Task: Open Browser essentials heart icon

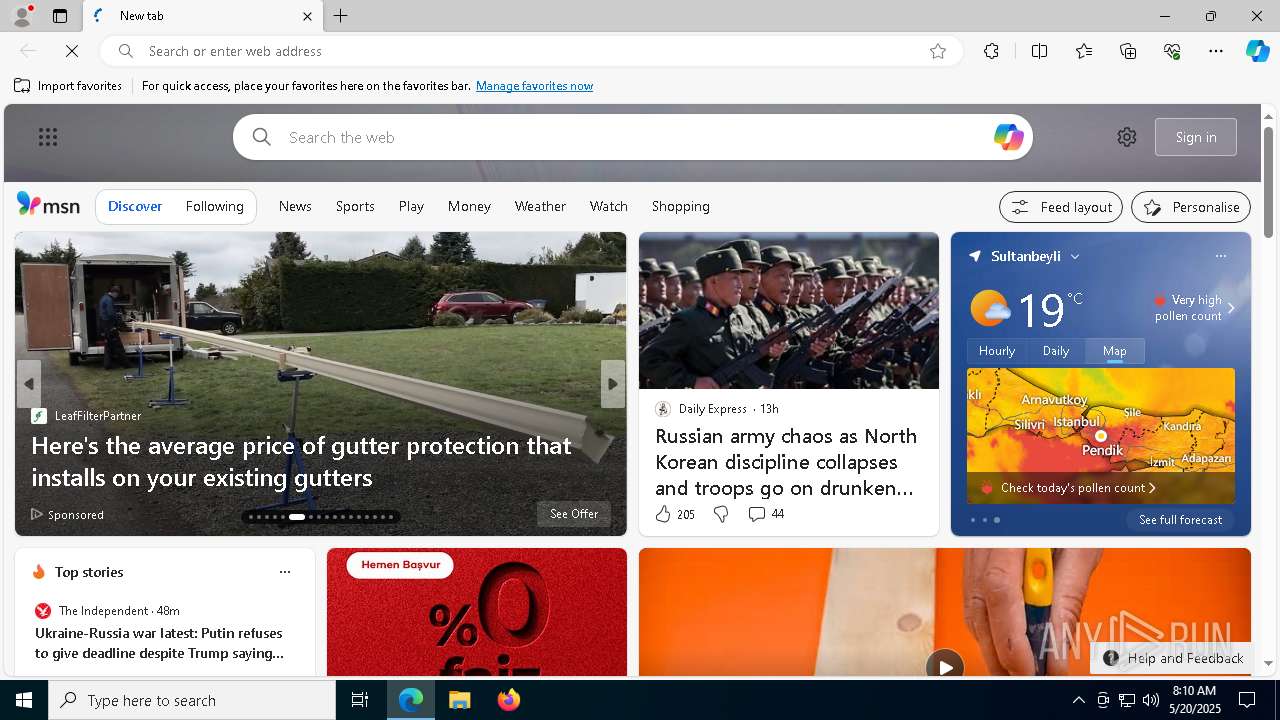Action: pos(1172,51)
